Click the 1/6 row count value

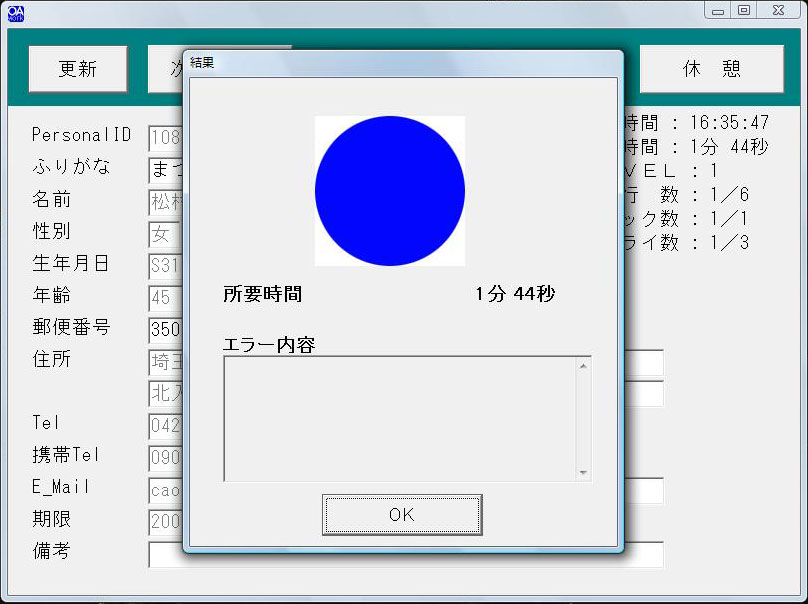pos(730,195)
